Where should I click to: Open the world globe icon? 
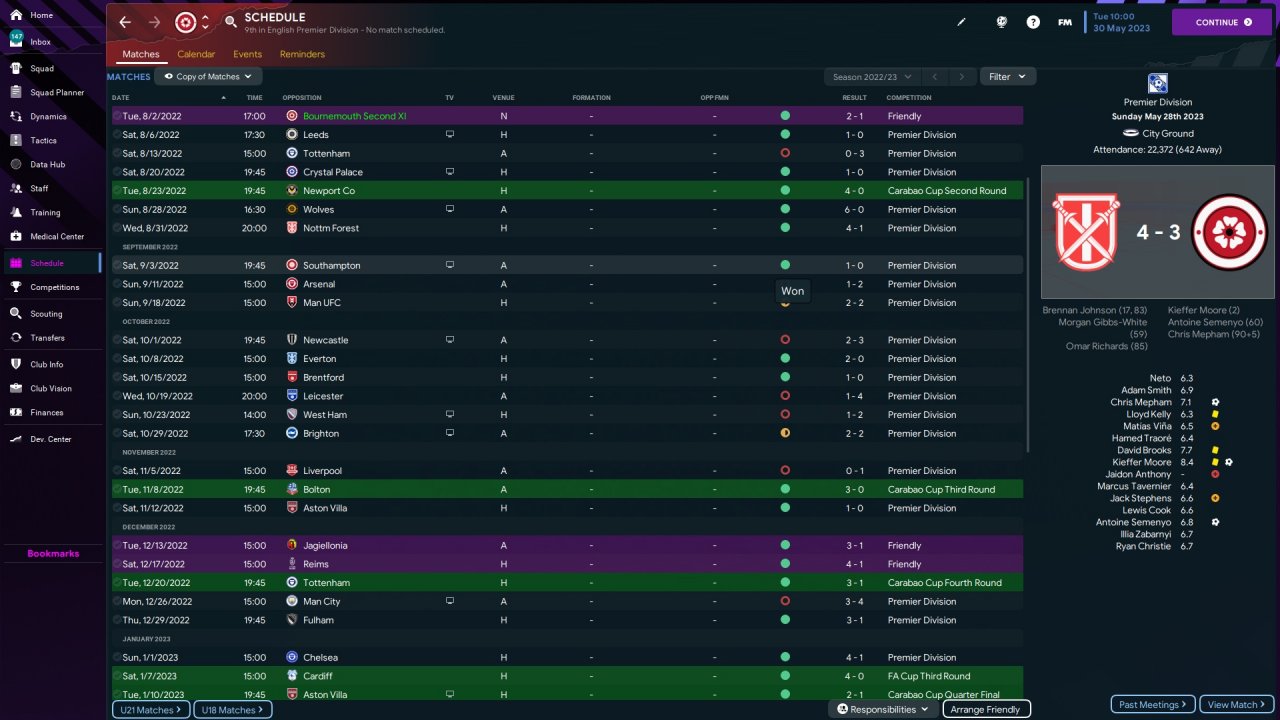1001,22
